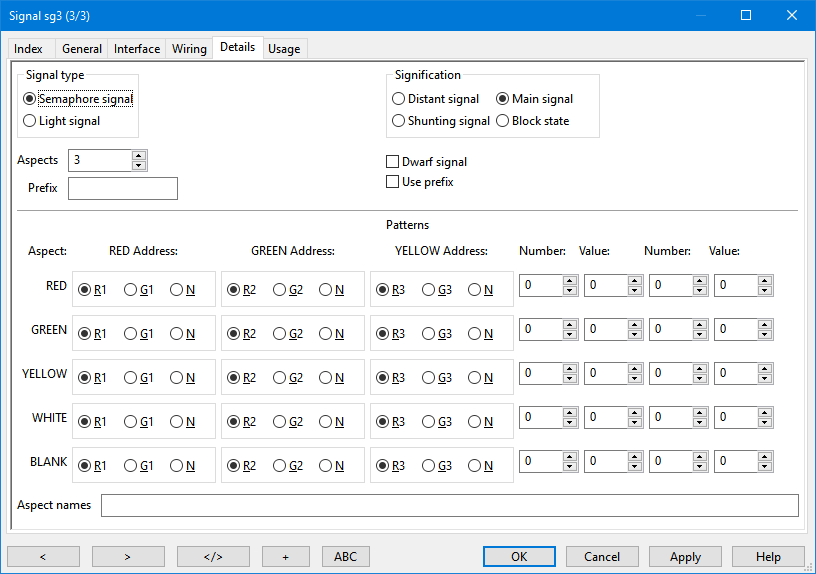Viewport: 816px width, 574px height.
Task: Click the '+' button at bottom
Action: (285, 556)
